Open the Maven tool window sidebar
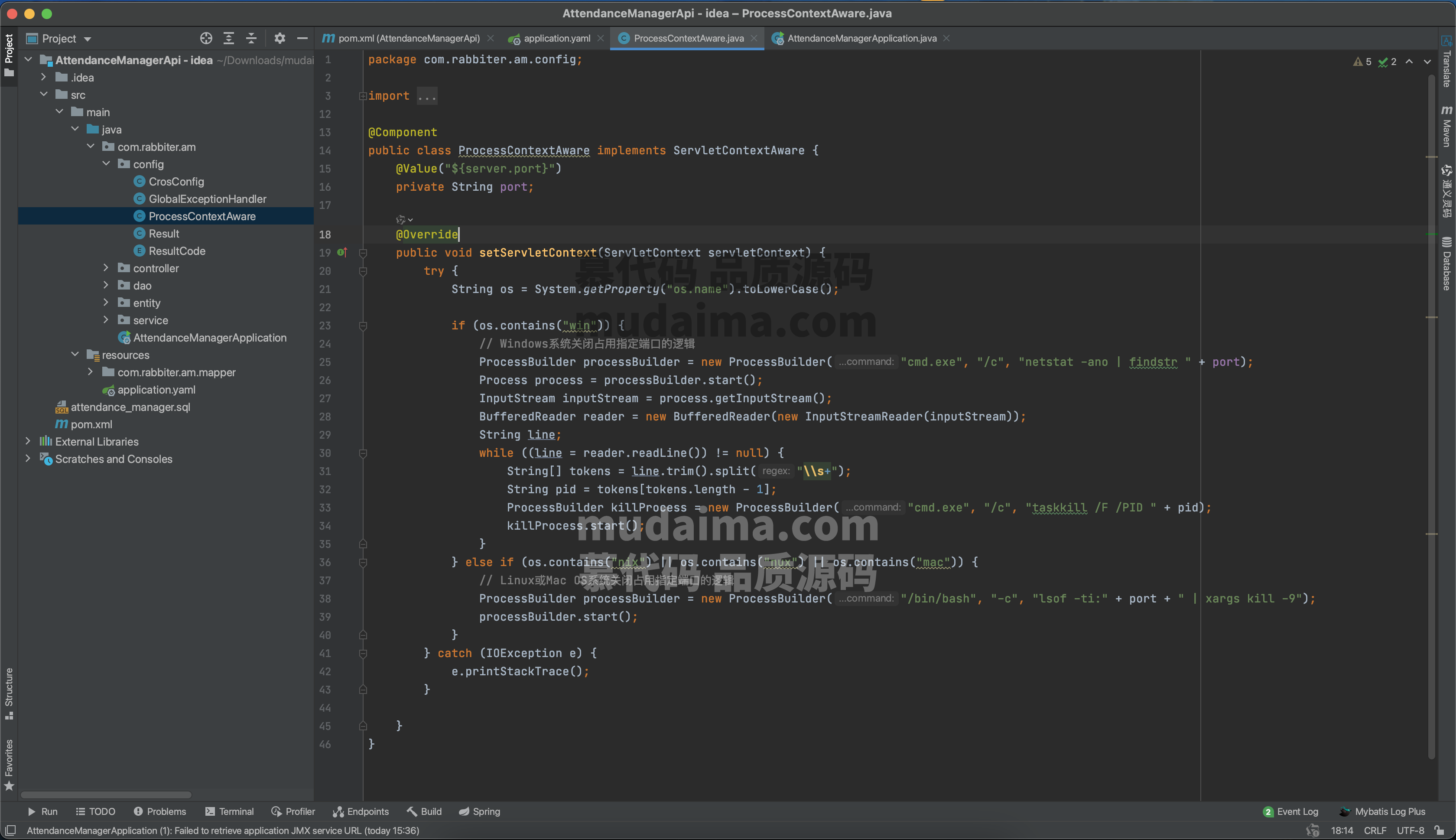The height and width of the screenshot is (840, 1456). coord(1447,126)
